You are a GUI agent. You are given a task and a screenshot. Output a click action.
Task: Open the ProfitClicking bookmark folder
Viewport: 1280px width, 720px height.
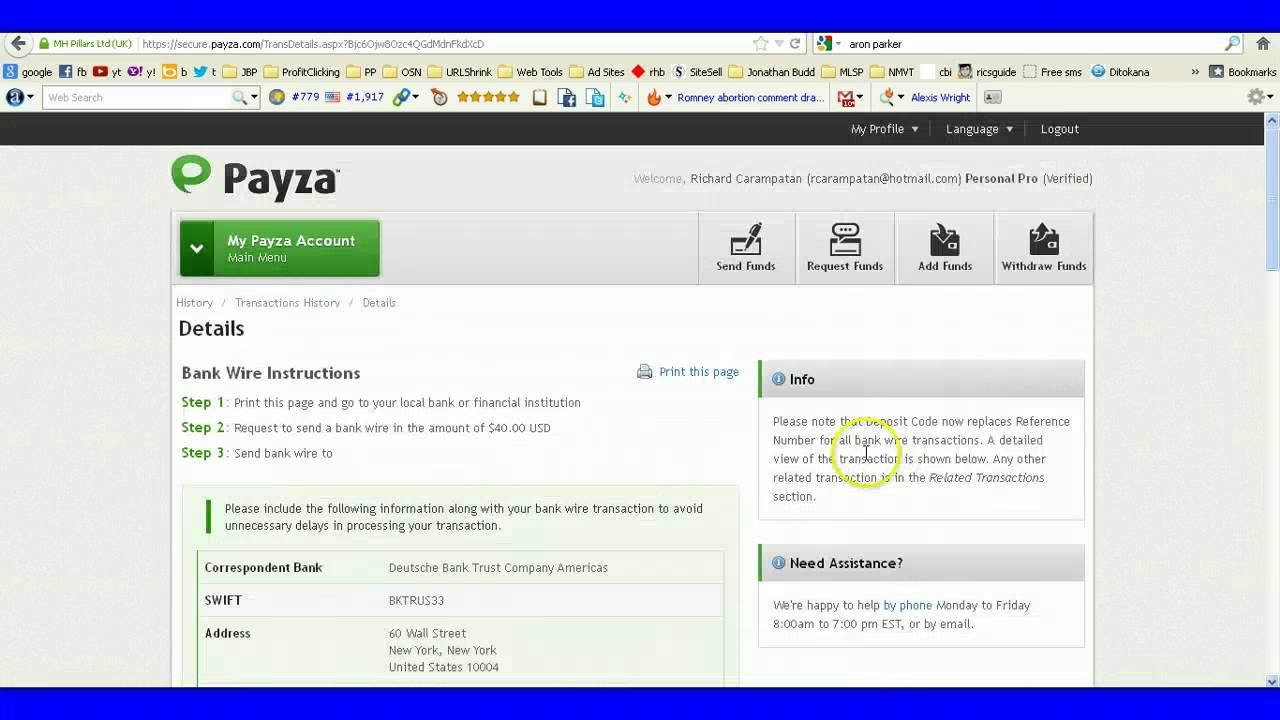(302, 72)
